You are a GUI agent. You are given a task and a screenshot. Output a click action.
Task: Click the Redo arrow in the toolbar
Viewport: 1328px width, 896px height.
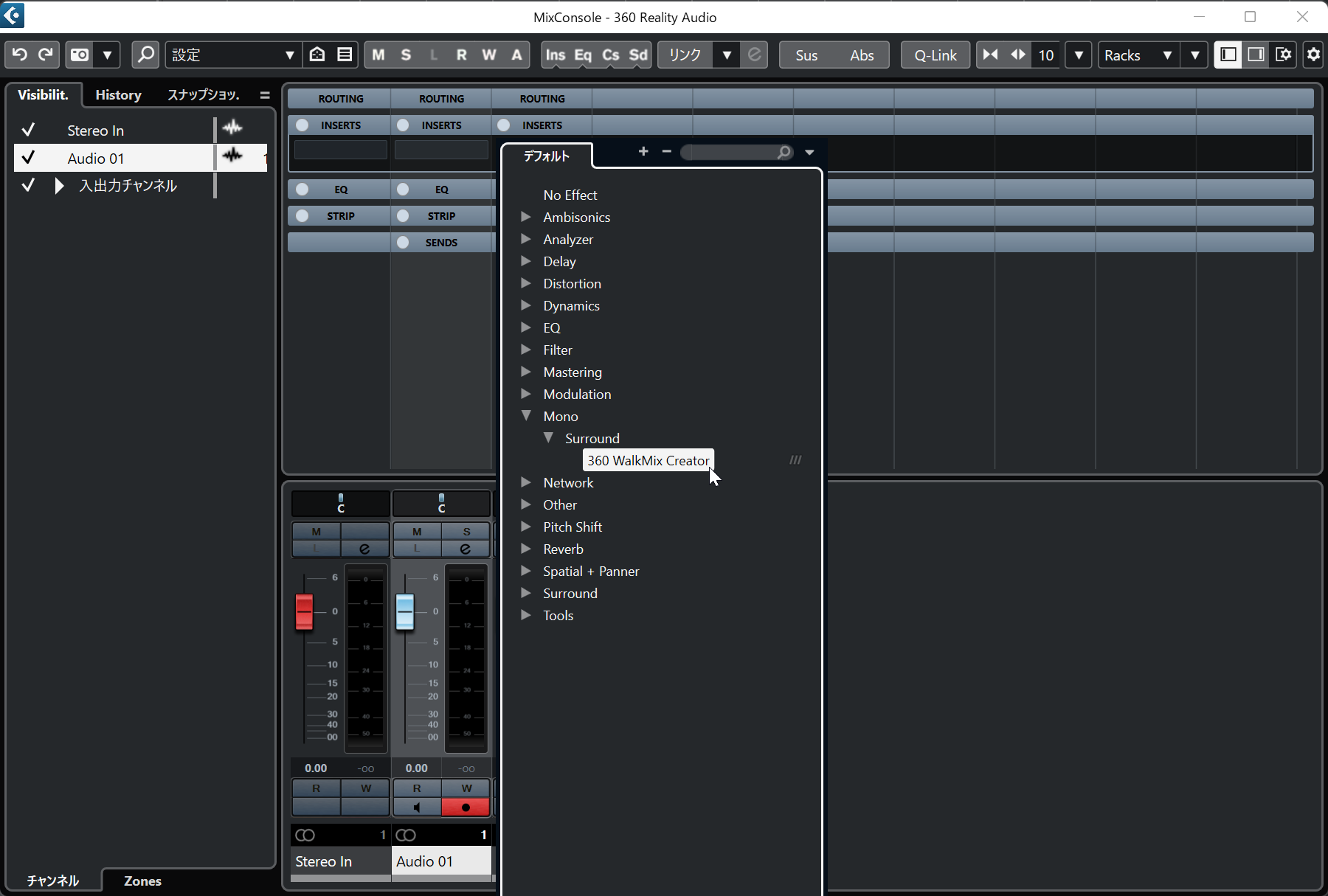46,55
